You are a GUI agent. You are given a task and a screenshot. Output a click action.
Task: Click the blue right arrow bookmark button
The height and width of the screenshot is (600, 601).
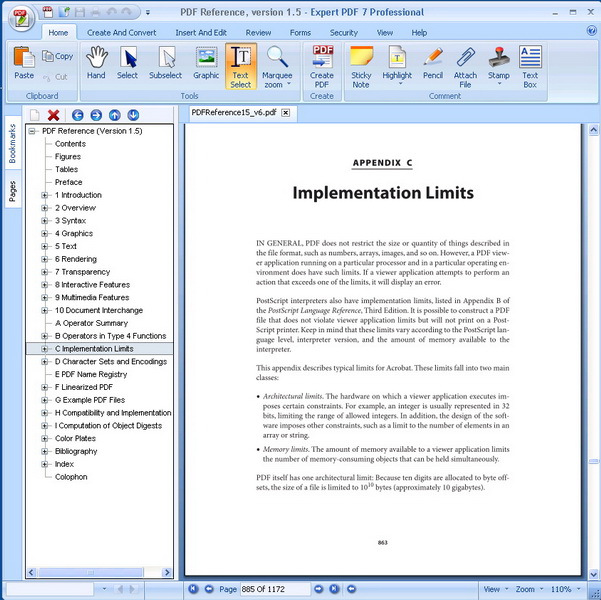[x=96, y=115]
